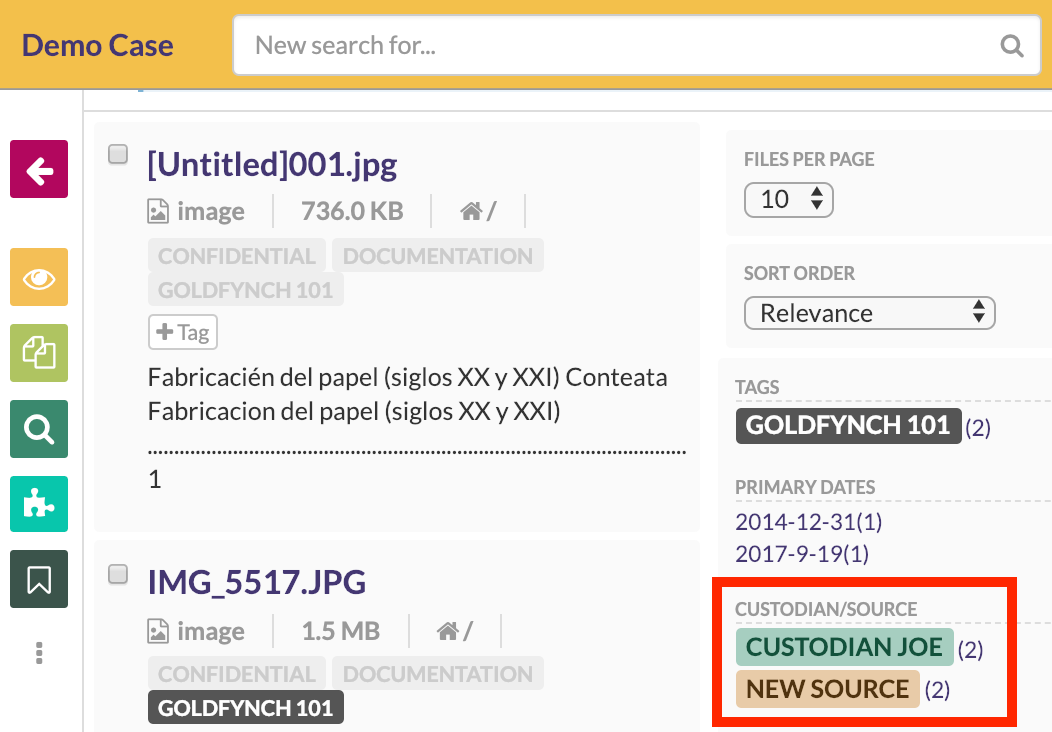
Task: Click the New search for input field
Action: [637, 46]
